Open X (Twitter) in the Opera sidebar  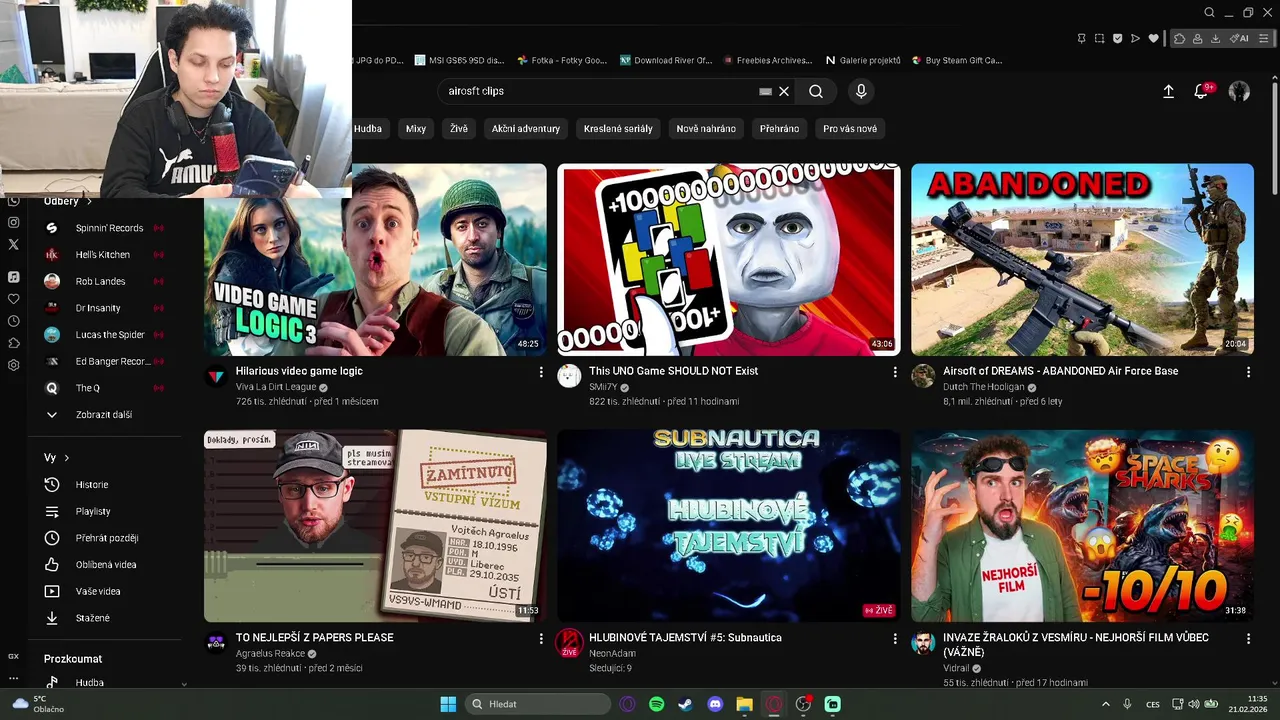[14, 244]
